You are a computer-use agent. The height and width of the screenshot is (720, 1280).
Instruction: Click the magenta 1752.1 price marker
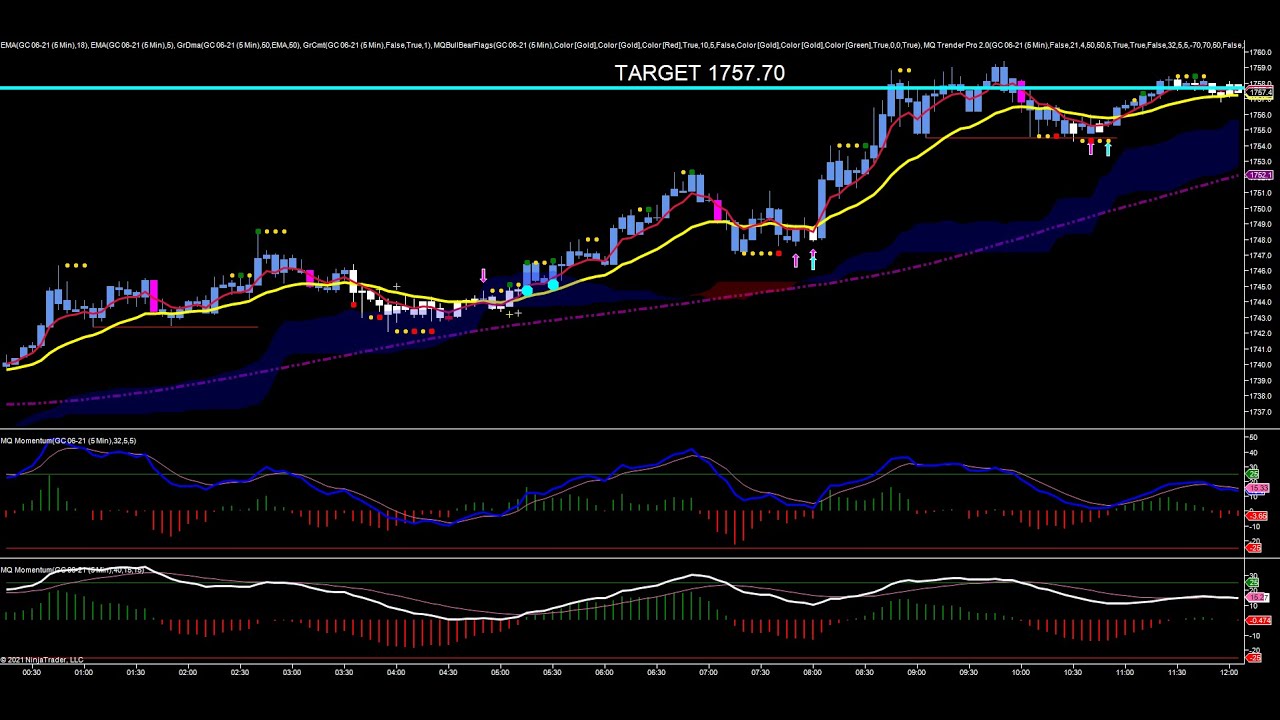[x=1261, y=175]
